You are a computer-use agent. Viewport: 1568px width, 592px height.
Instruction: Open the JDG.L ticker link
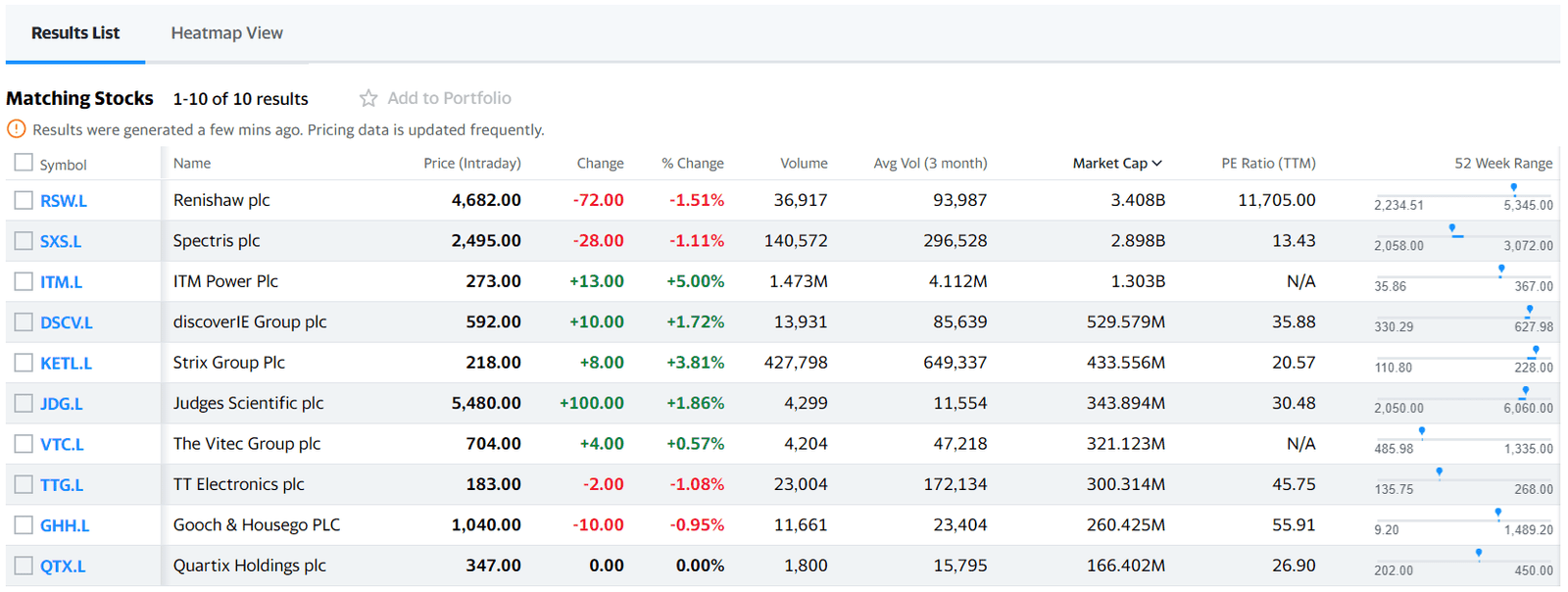pos(61,404)
